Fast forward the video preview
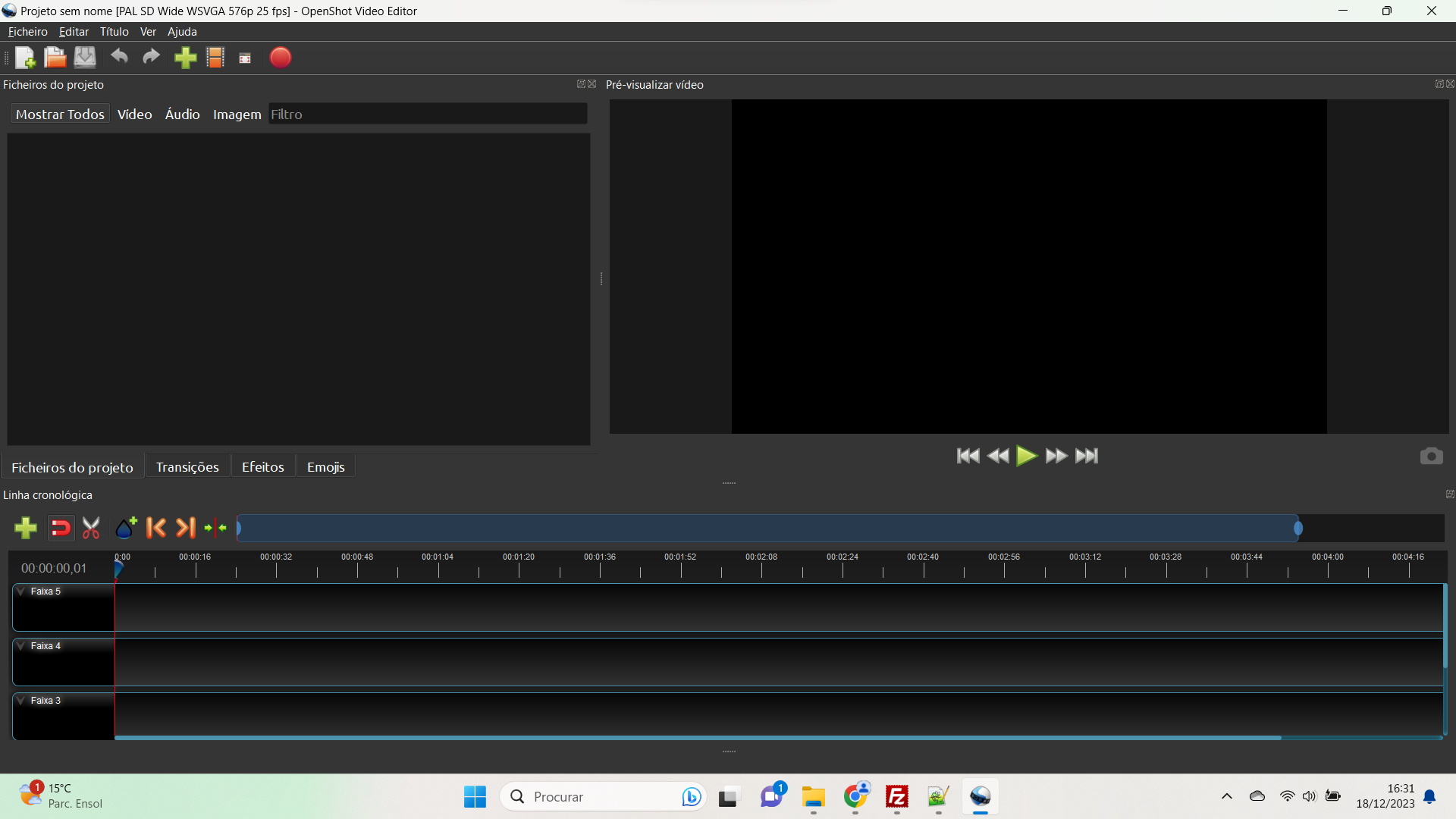This screenshot has width=1456, height=819. (x=1056, y=456)
